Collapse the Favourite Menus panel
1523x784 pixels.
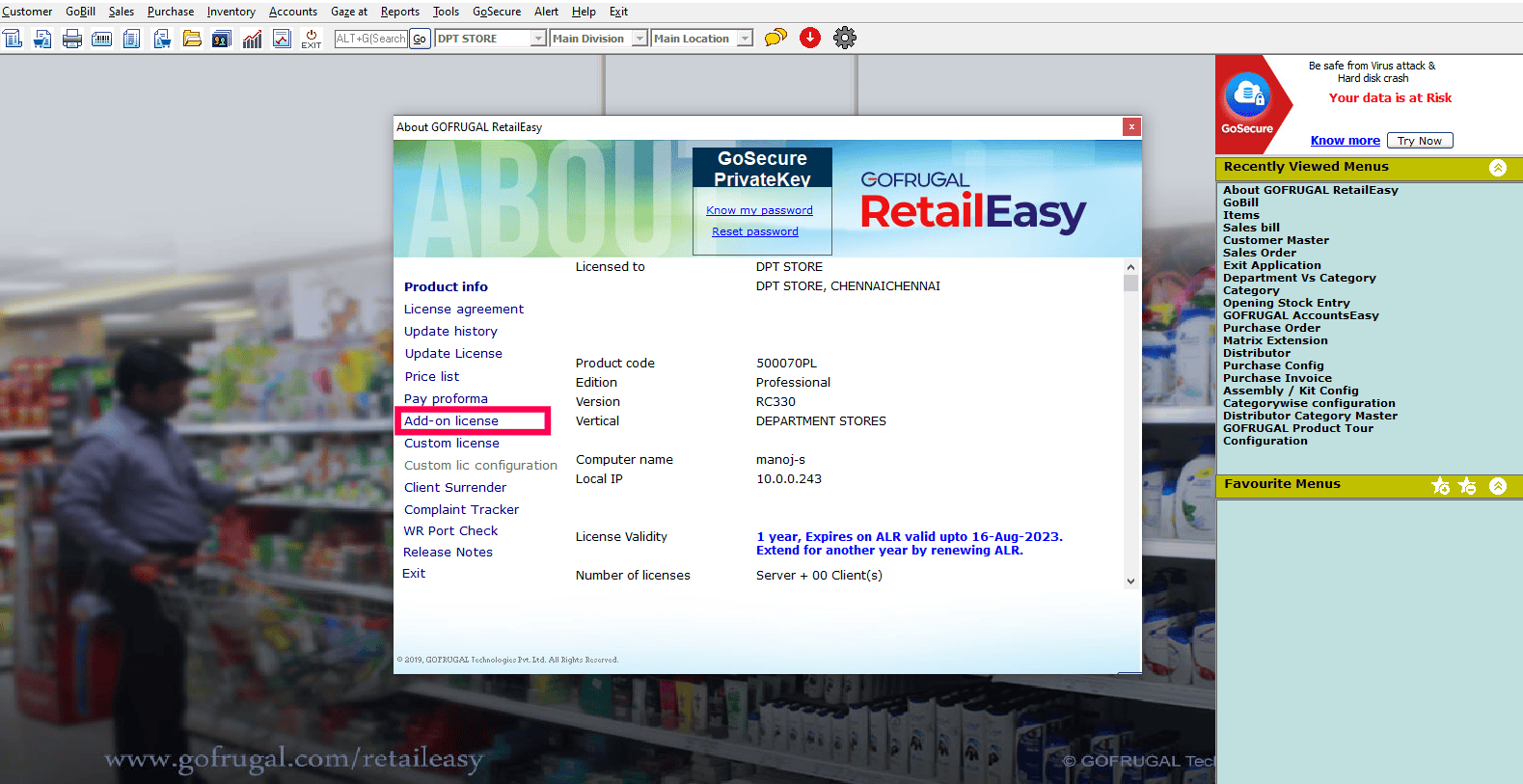tap(1498, 486)
